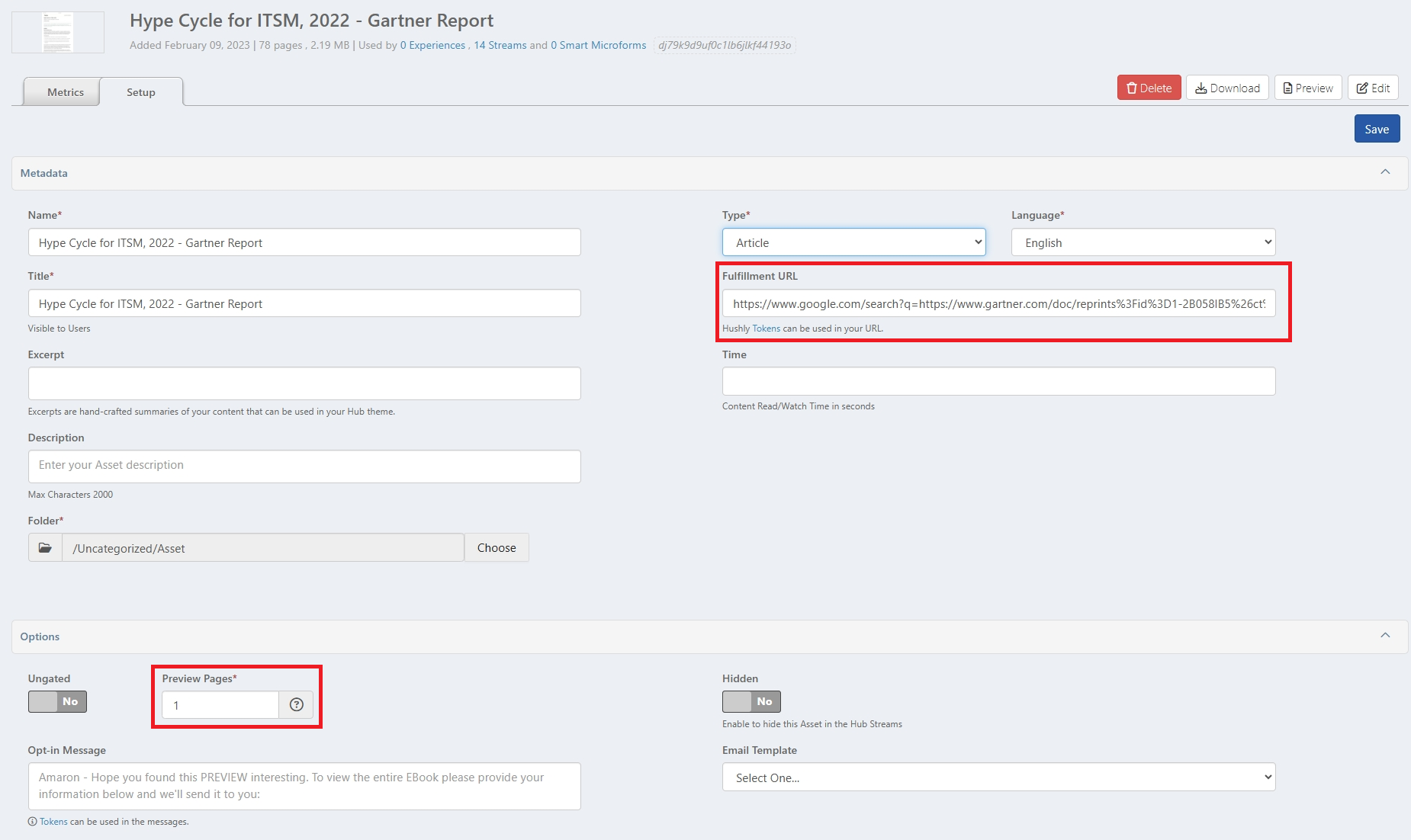Click the Options section header title

pos(40,636)
